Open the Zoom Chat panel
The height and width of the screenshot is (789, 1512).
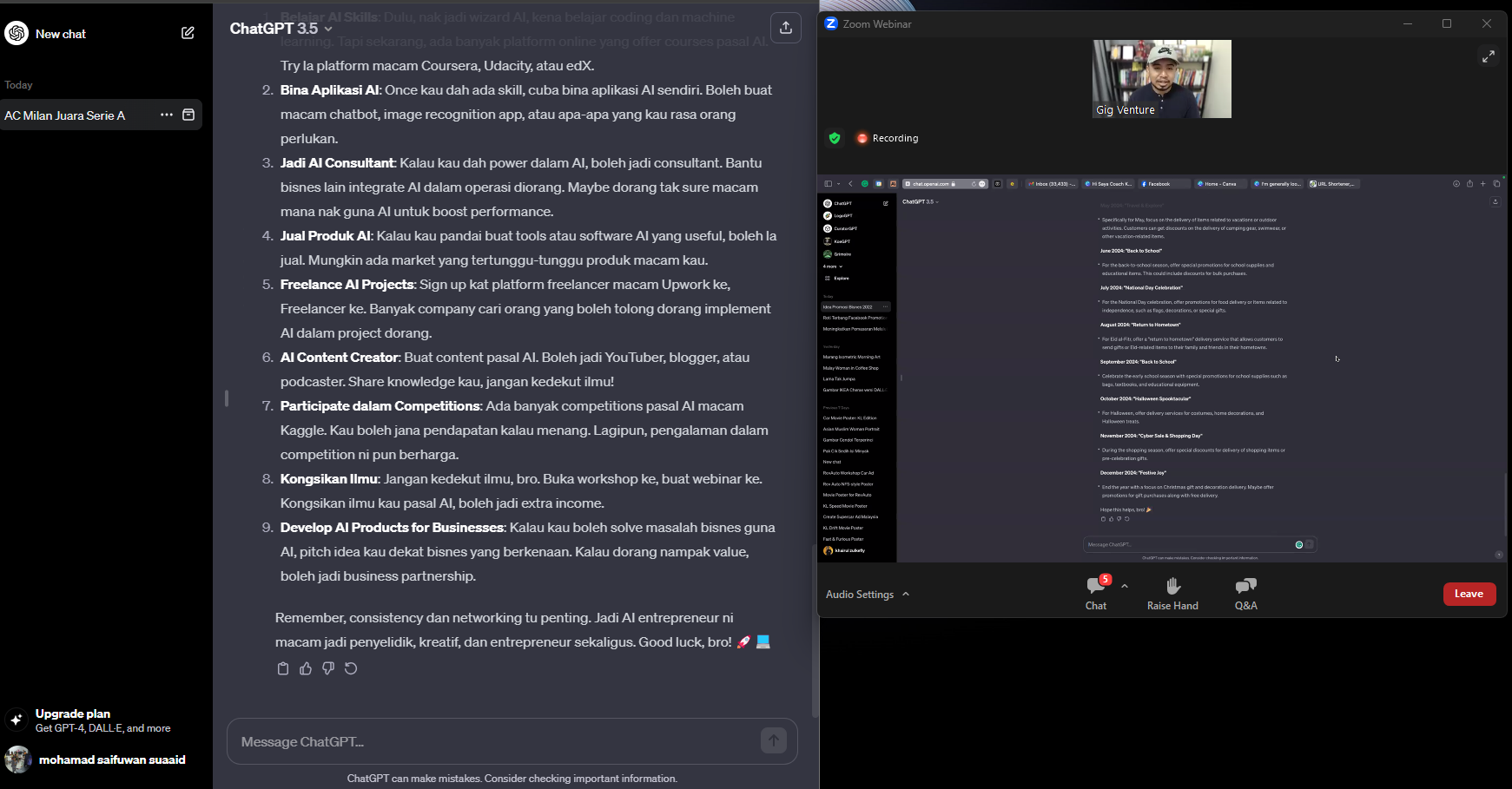point(1096,594)
